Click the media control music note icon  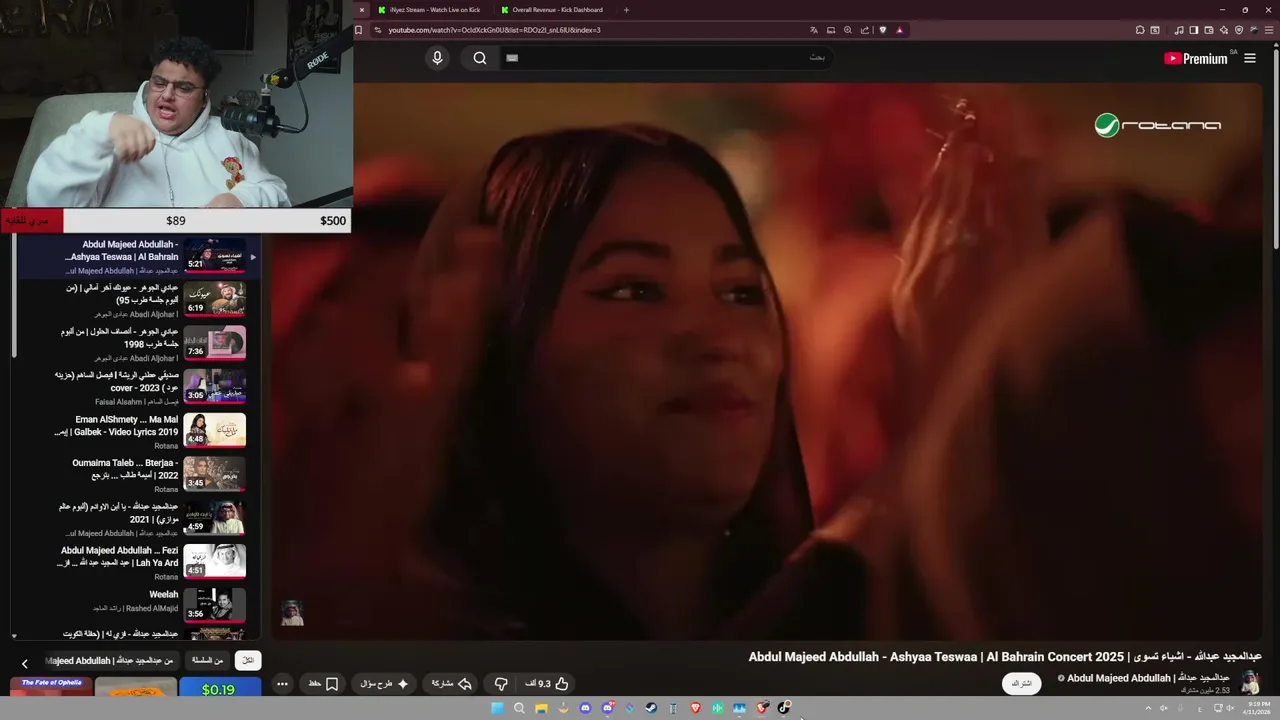1179,30
